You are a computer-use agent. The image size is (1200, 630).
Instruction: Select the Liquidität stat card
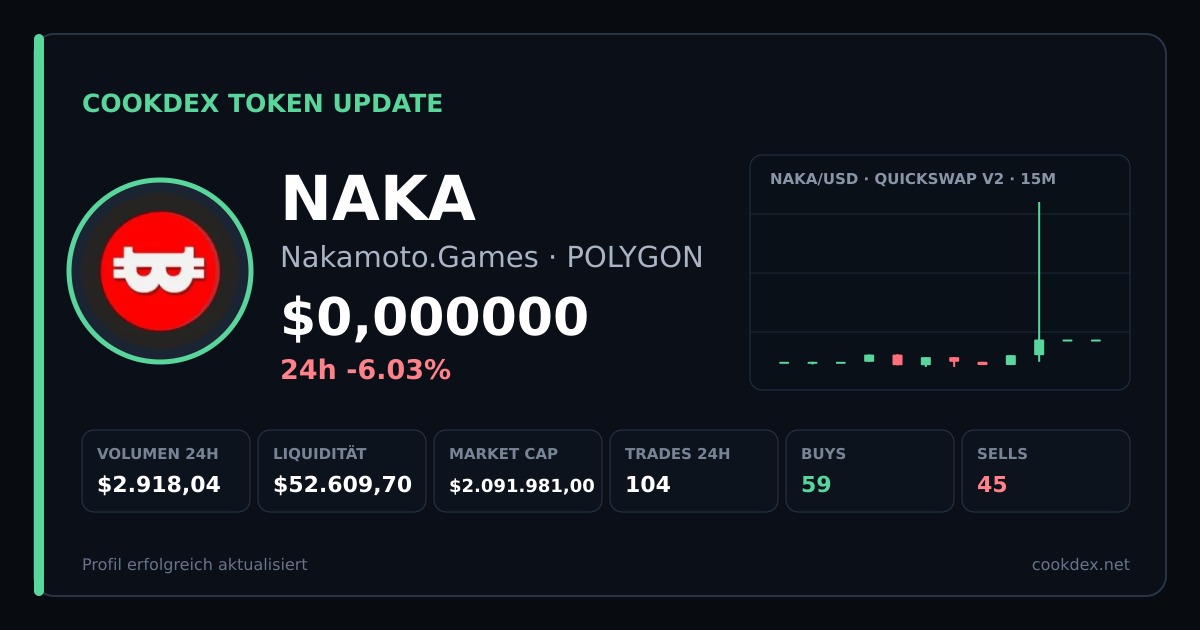click(x=342, y=471)
